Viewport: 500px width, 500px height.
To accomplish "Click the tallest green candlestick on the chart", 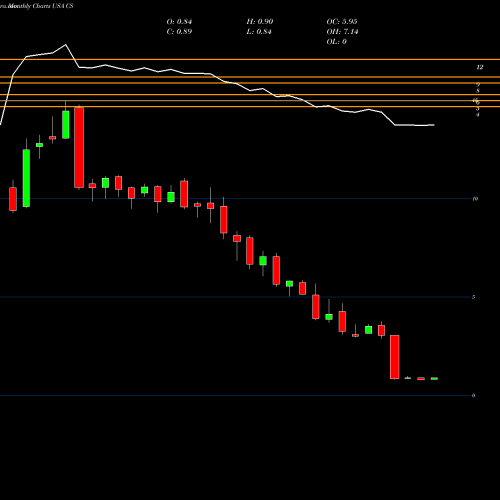I will pyautogui.click(x=26, y=178).
